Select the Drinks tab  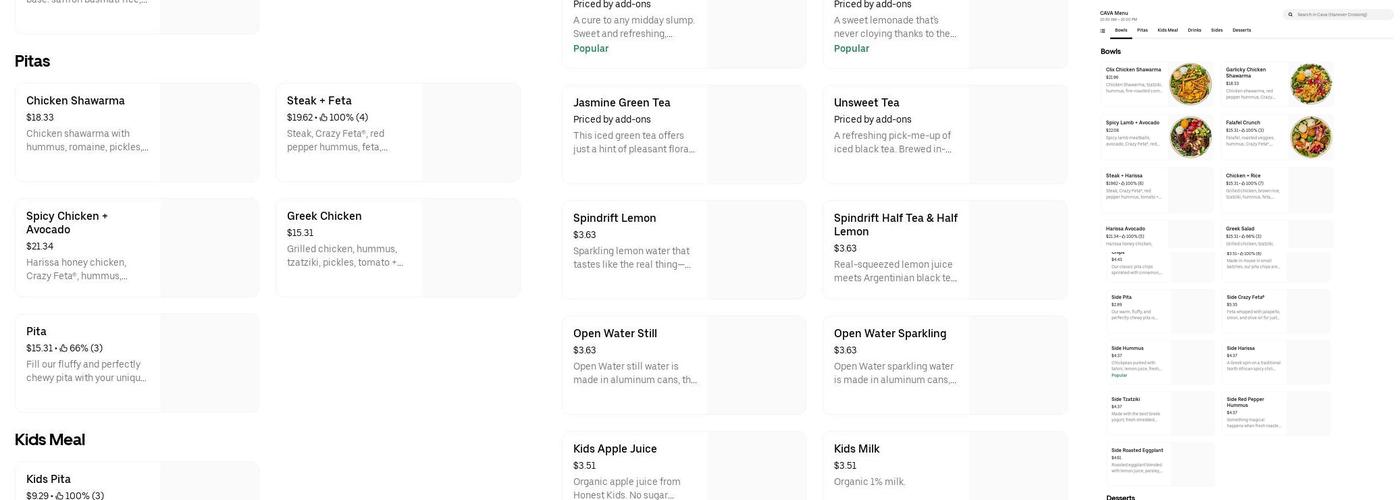(x=1194, y=30)
